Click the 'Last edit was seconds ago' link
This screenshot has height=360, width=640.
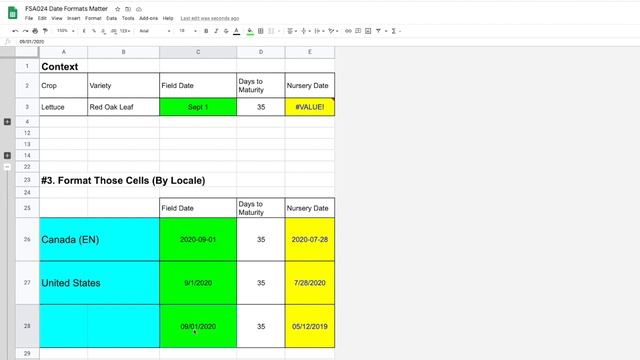point(210,18)
